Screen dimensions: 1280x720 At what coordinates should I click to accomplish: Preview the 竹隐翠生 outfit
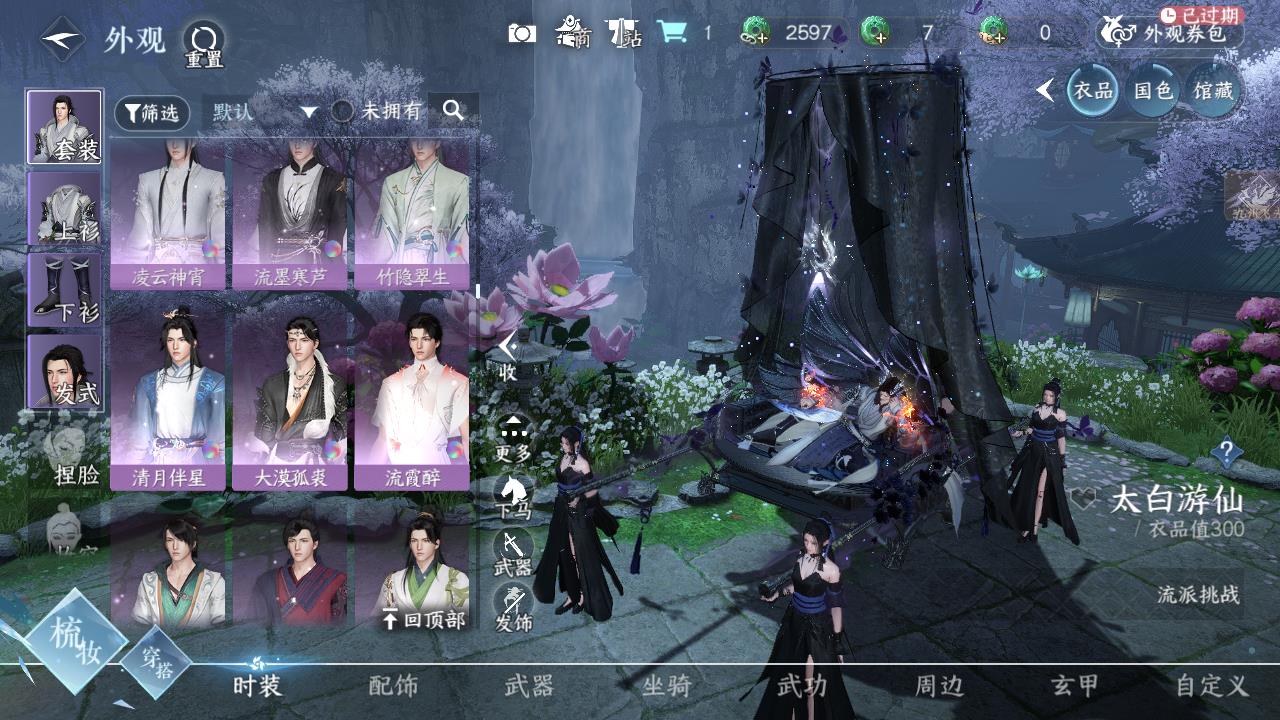point(412,214)
